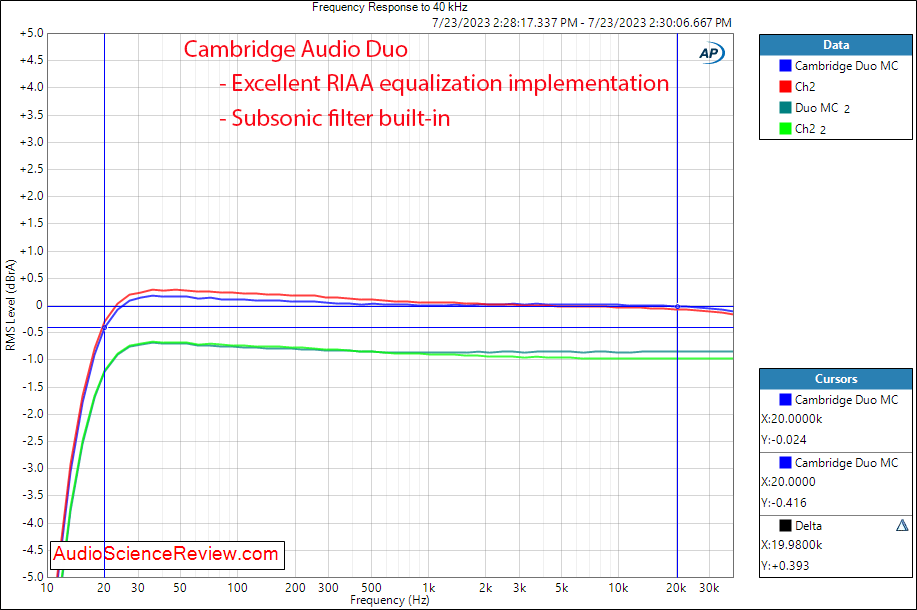This screenshot has height=610, width=917.
Task: Click the Y:-0.416 cursor value
Action: [x=784, y=503]
